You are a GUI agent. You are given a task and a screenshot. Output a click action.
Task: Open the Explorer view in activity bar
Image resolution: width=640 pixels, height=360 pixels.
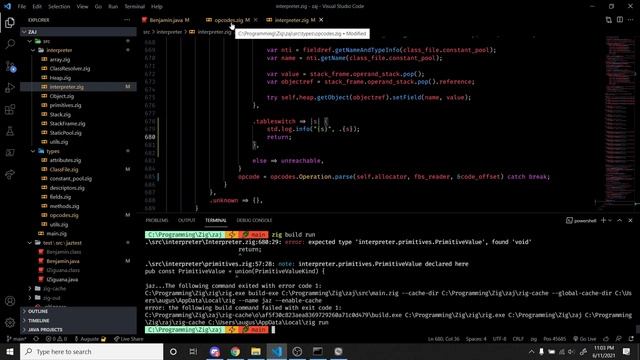pyautogui.click(x=10, y=22)
